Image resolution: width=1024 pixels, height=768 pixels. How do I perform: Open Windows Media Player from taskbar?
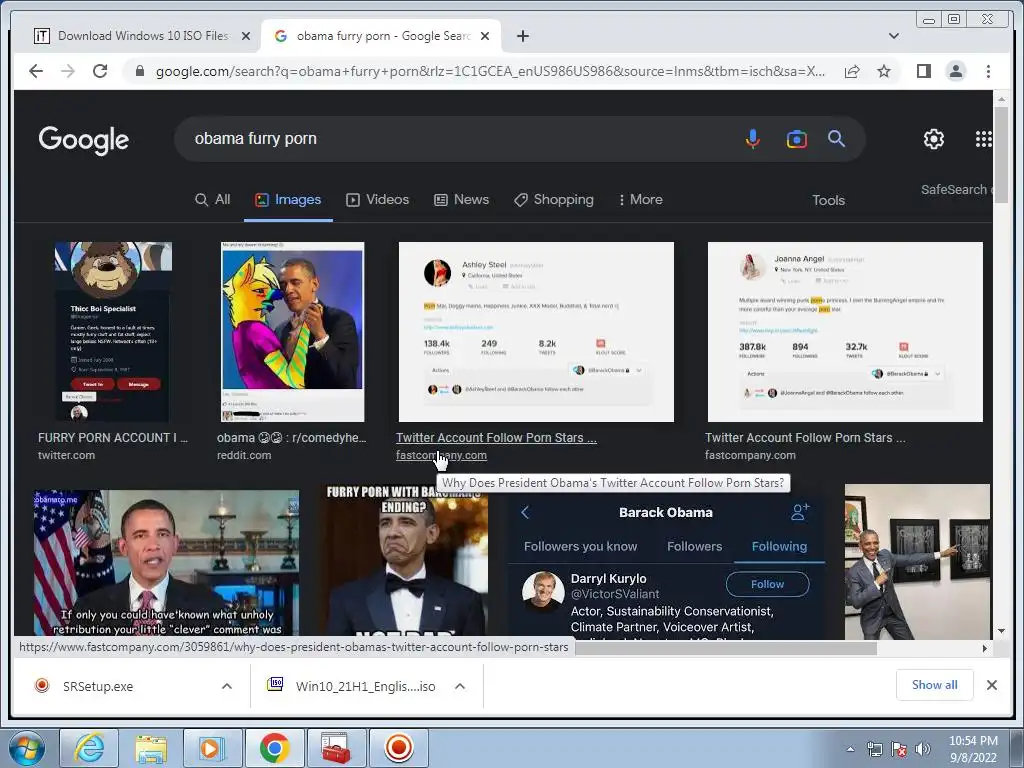(x=212, y=748)
